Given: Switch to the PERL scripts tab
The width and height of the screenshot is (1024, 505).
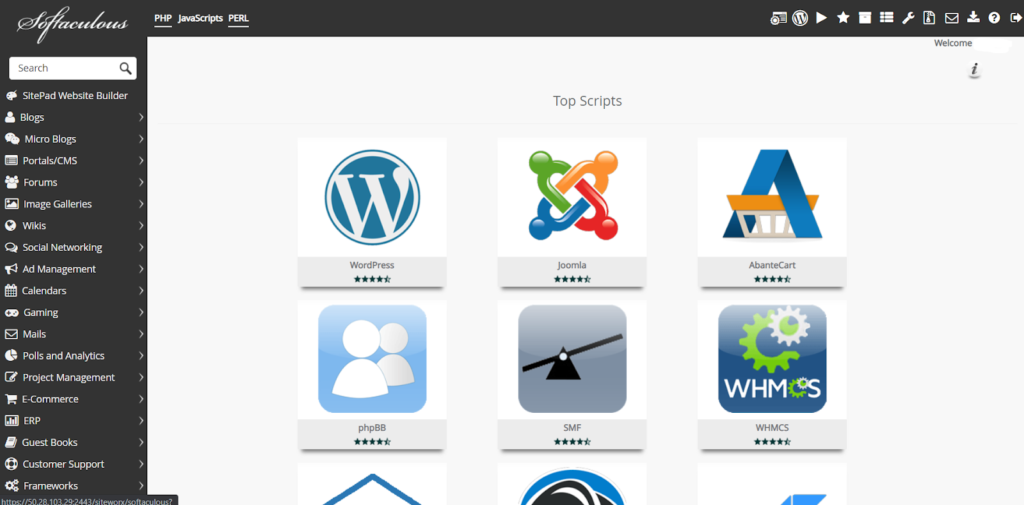Looking at the screenshot, I should click(238, 18).
